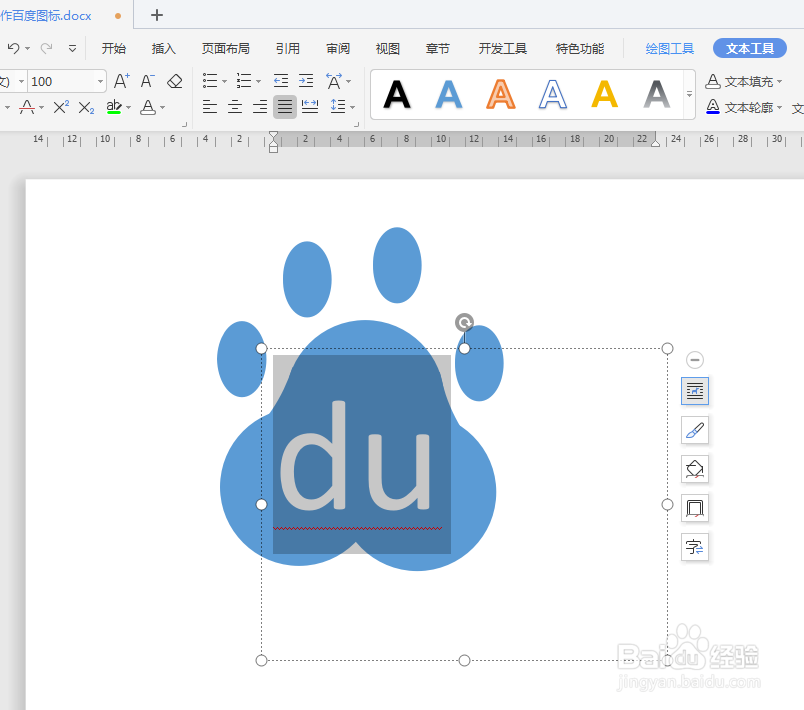Click the font color A icon
Screen dimensions: 804x710
pos(148,107)
